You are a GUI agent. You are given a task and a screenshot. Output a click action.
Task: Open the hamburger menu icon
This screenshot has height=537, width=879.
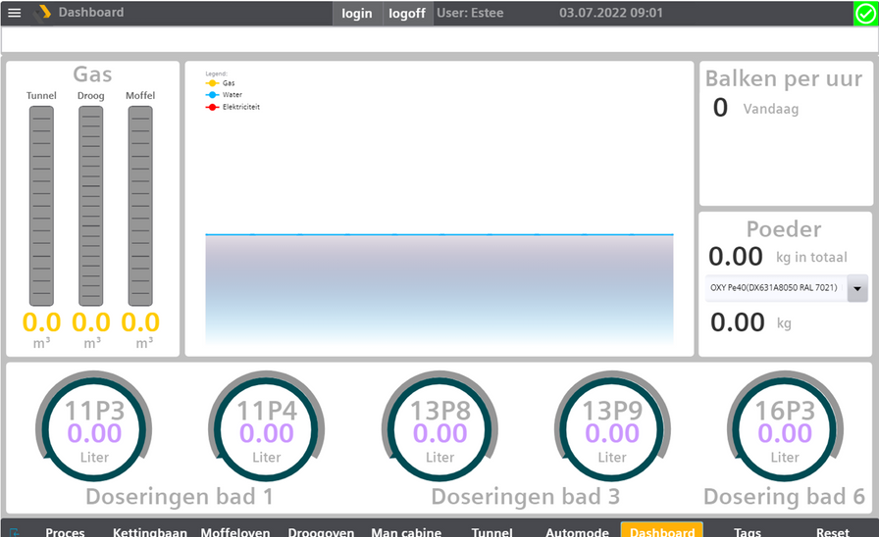point(15,12)
